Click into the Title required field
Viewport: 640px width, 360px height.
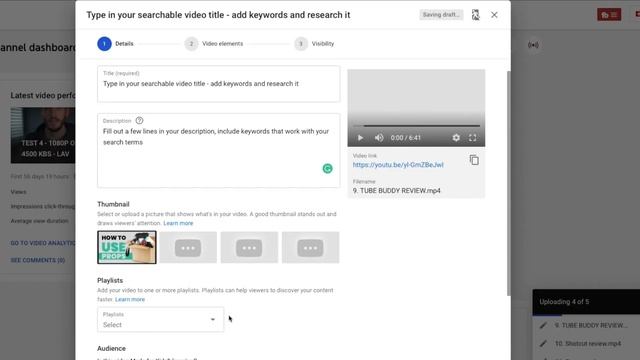tap(218, 84)
